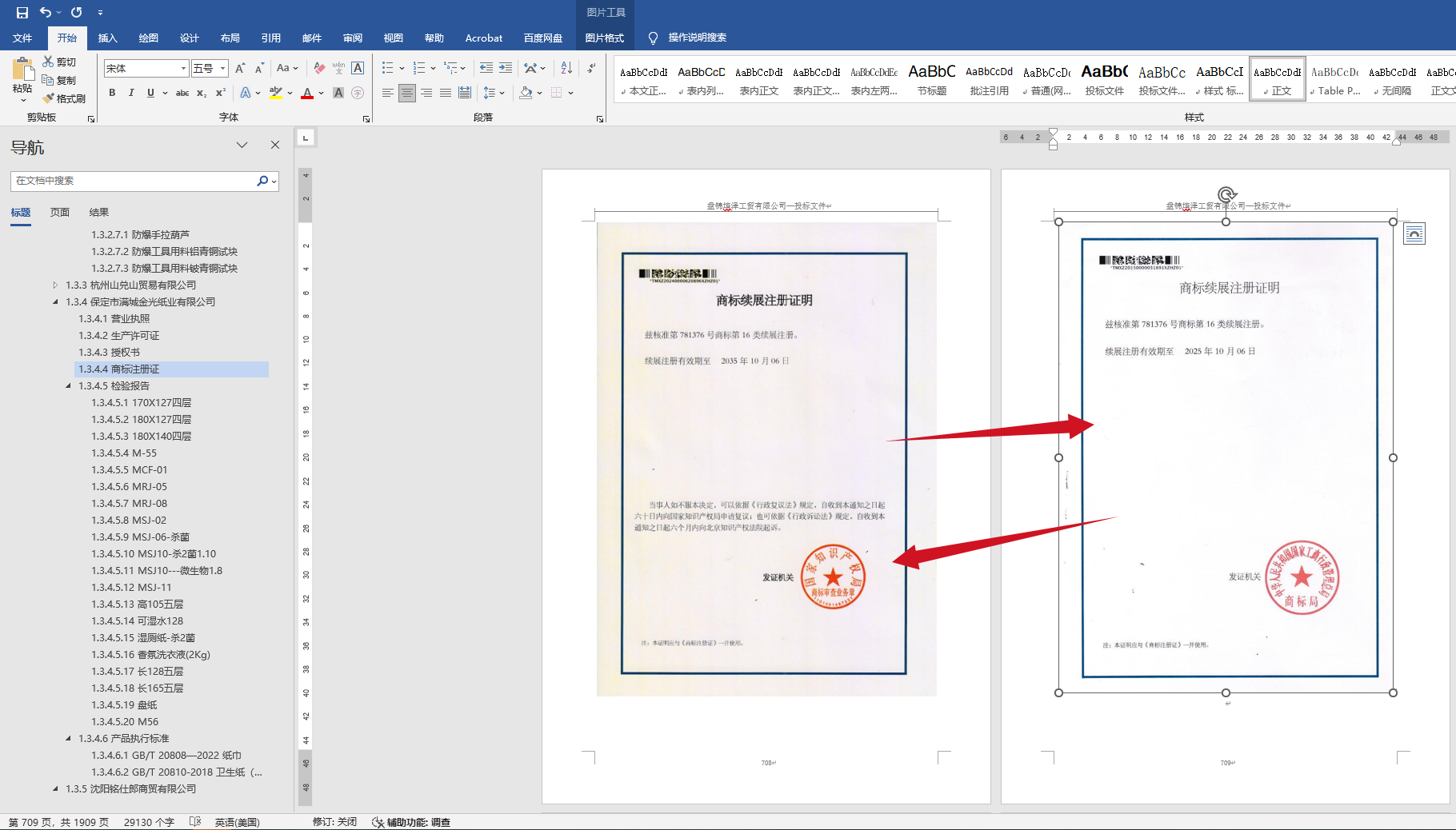Screen dimensions: 1456x830
Task: Switch to the 页面 tab in navigation pane
Action: [x=60, y=212]
